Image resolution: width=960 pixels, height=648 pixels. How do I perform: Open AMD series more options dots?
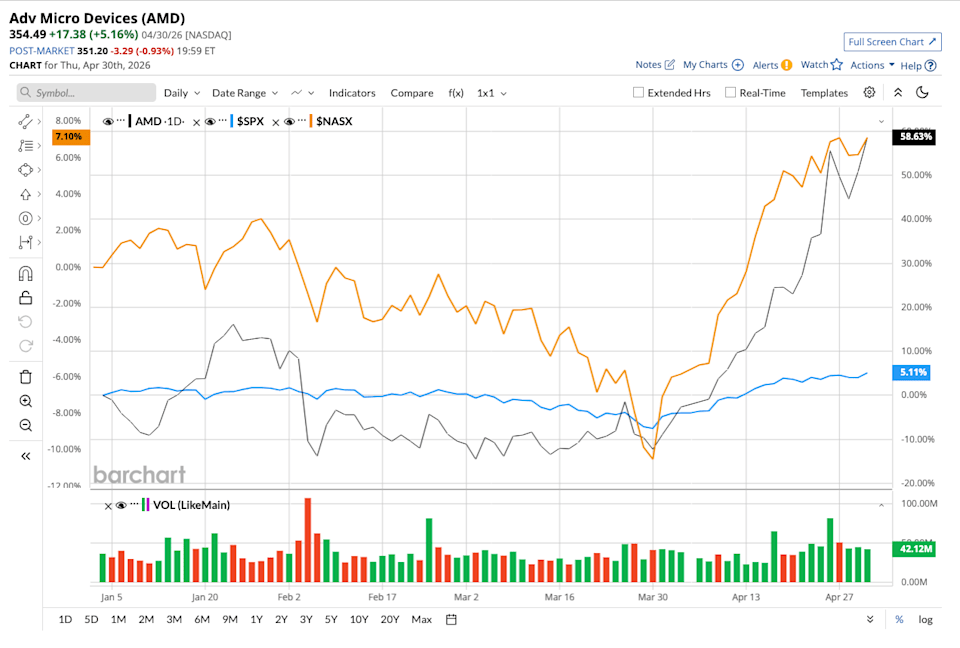121,120
